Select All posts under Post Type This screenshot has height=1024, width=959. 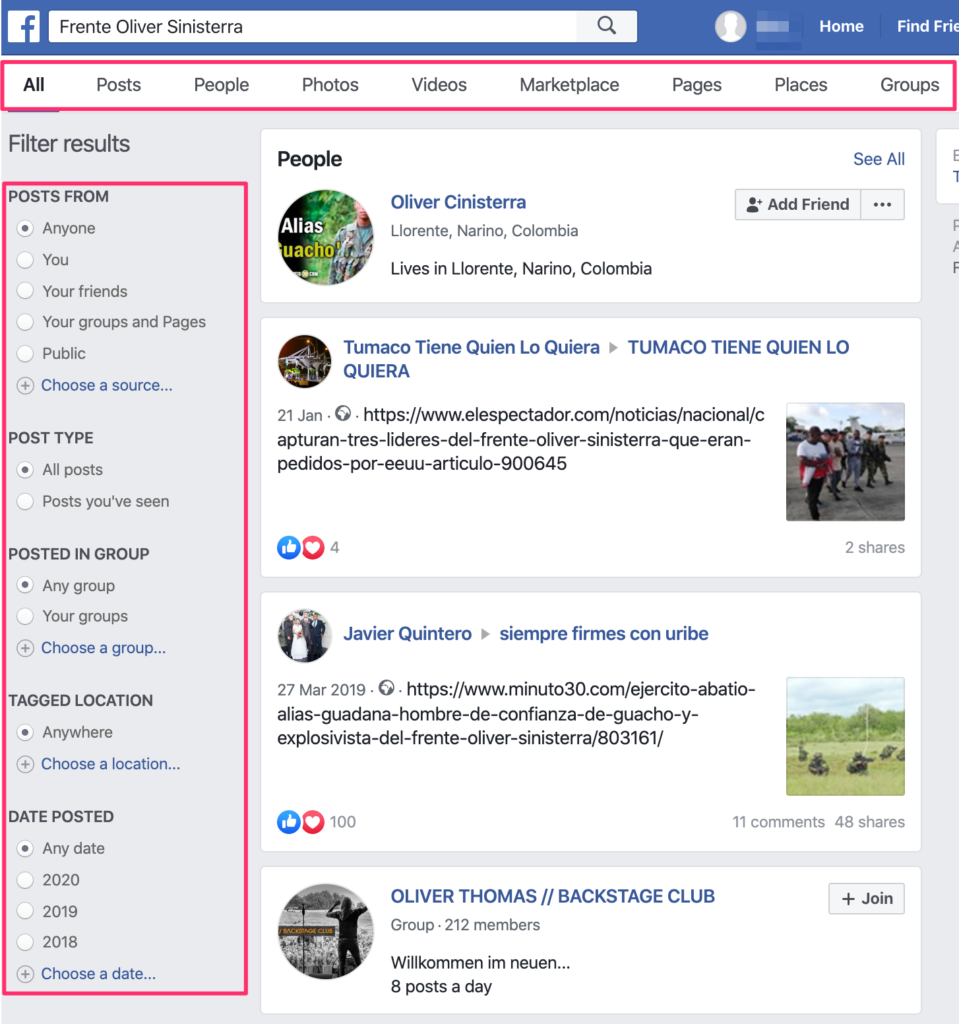click(x=25, y=470)
